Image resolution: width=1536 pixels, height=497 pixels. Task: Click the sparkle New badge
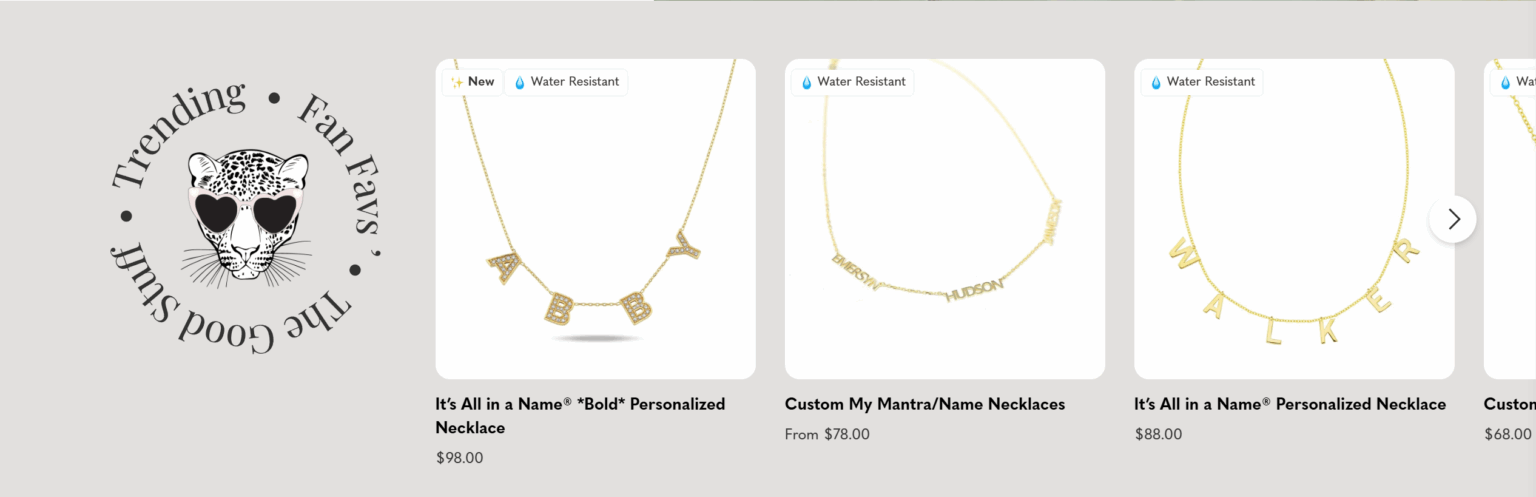472,82
